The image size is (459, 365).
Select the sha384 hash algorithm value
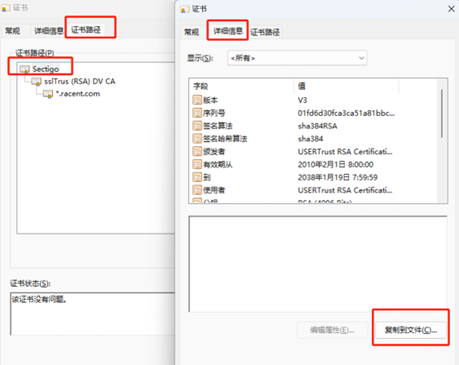(x=310, y=139)
